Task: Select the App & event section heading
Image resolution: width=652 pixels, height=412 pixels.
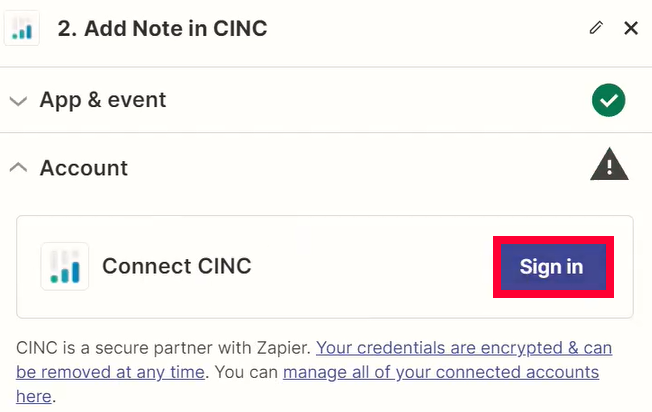Action: pos(103,100)
